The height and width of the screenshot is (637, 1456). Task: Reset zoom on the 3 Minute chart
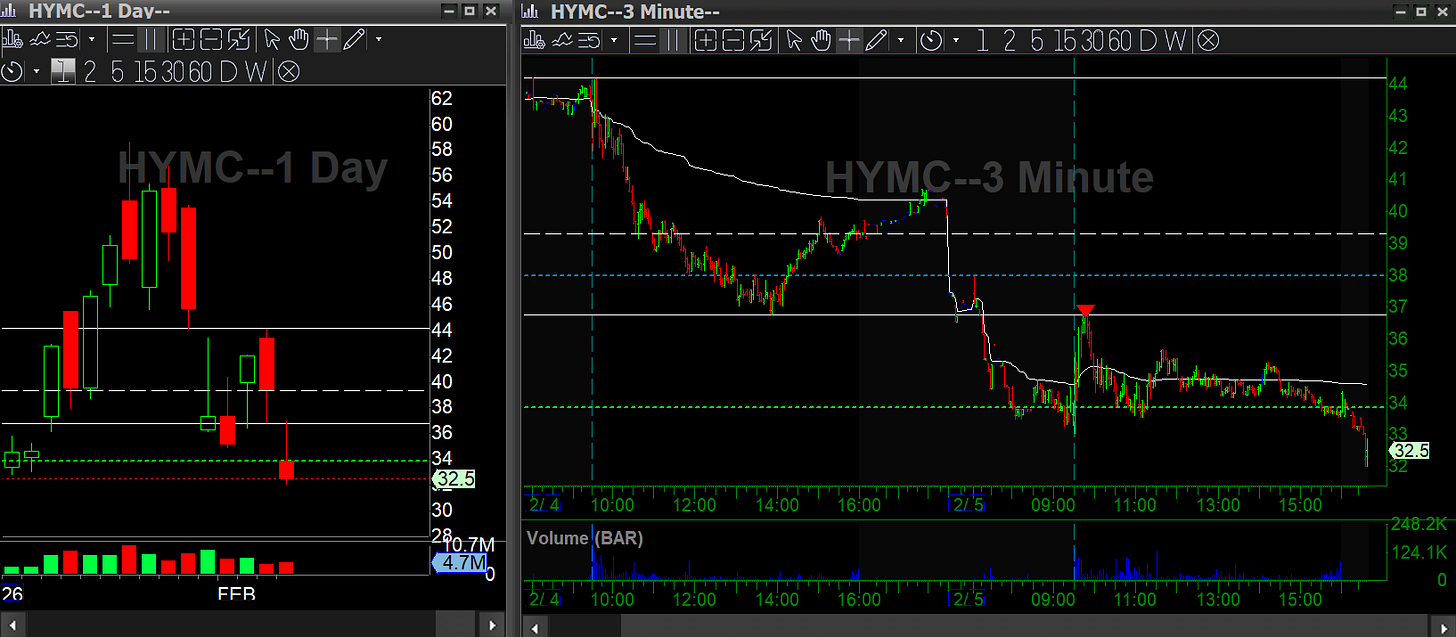click(x=761, y=40)
